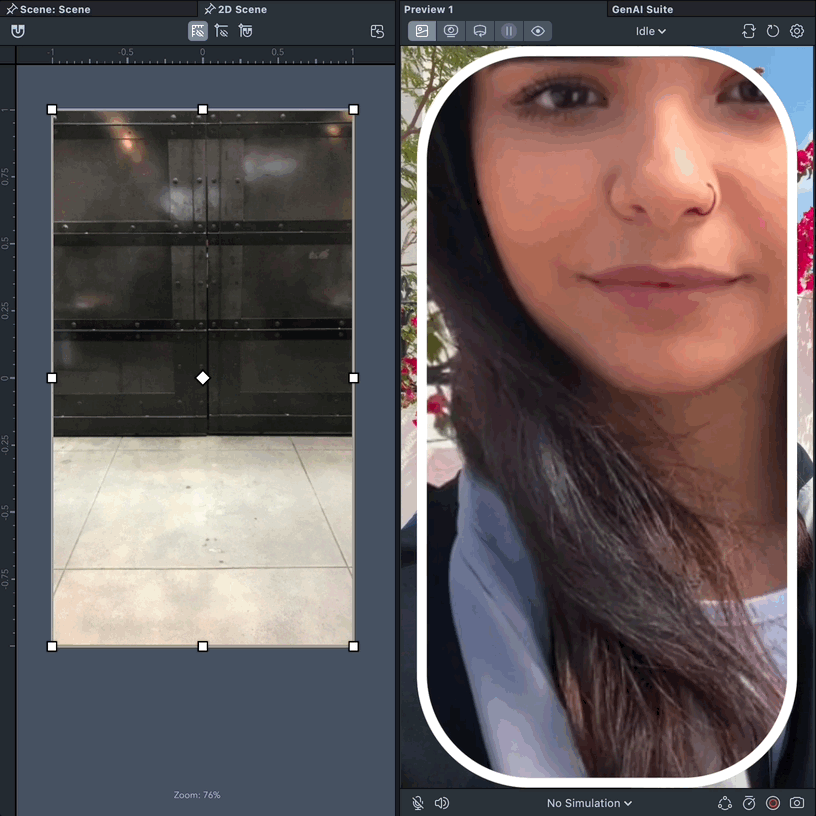The image size is (816, 816).
Task: Take a snapshot with the camera icon
Action: pos(797,803)
